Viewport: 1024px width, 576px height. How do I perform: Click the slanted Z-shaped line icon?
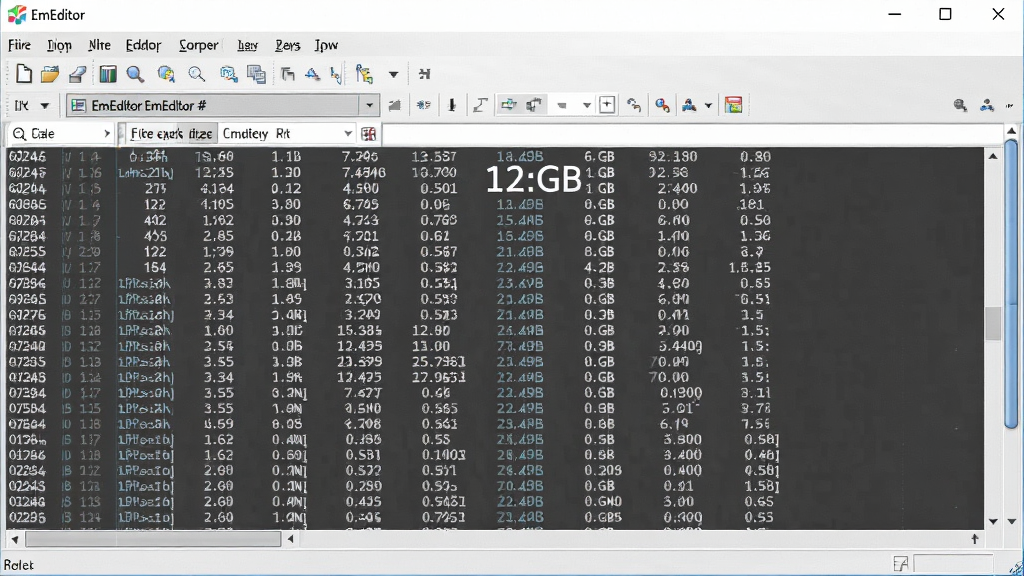point(480,105)
